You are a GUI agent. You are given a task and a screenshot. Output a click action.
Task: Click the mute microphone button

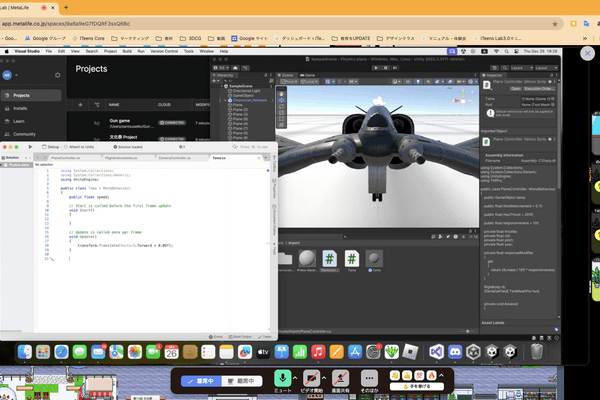[282, 378]
